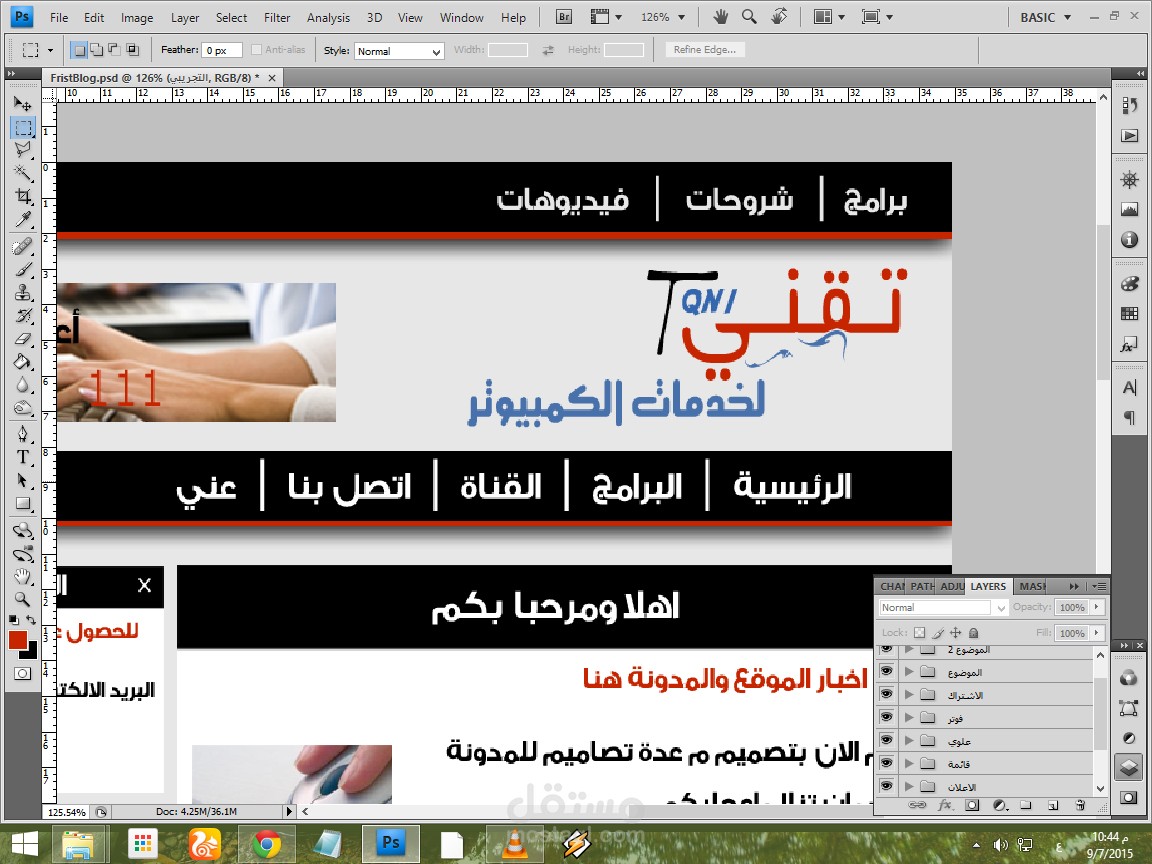Screen dimensions: 1152x864
Task: Hide the فوتر group layer
Action: [887, 718]
